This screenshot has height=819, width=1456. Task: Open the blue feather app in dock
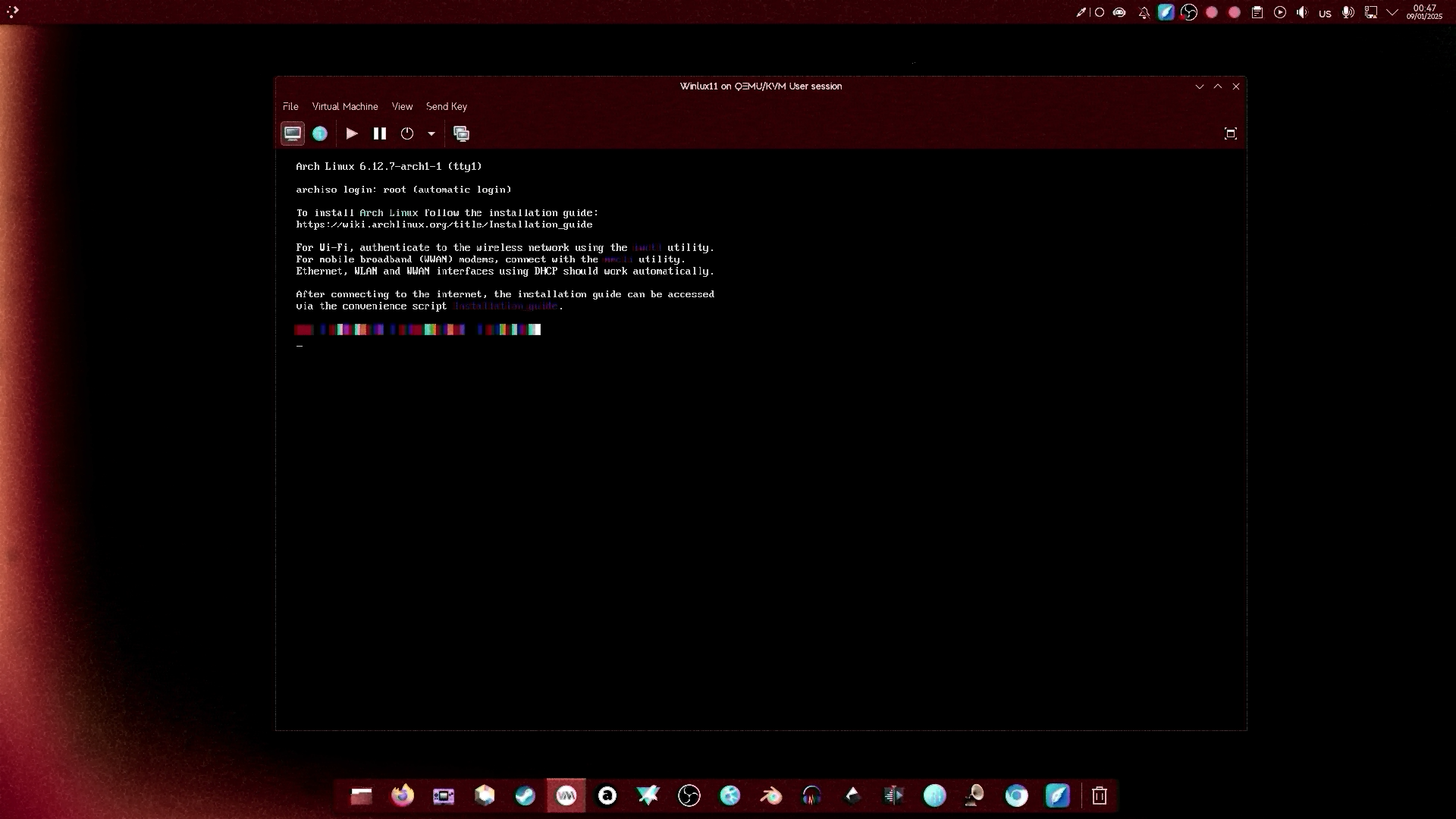click(1058, 795)
